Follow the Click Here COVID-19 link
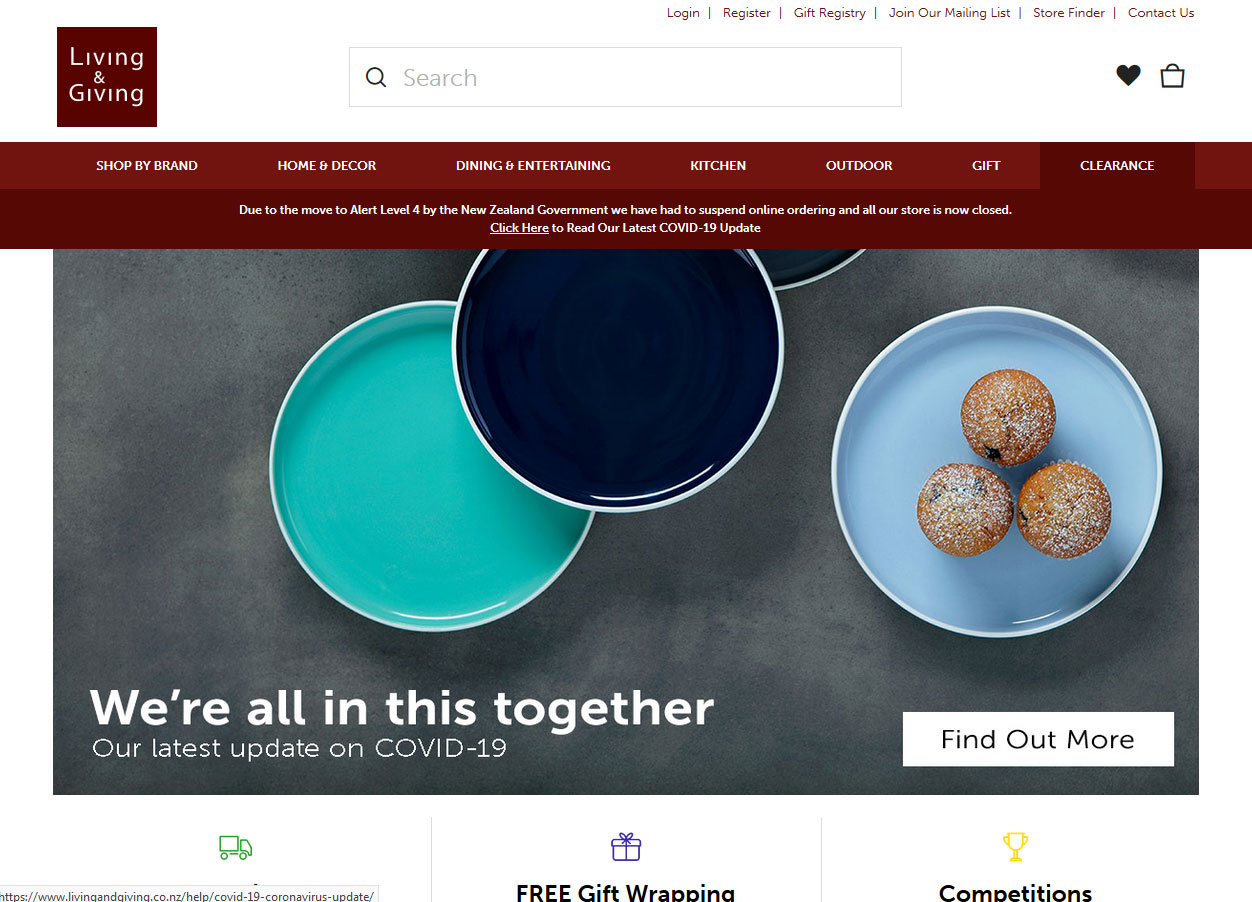 519,228
